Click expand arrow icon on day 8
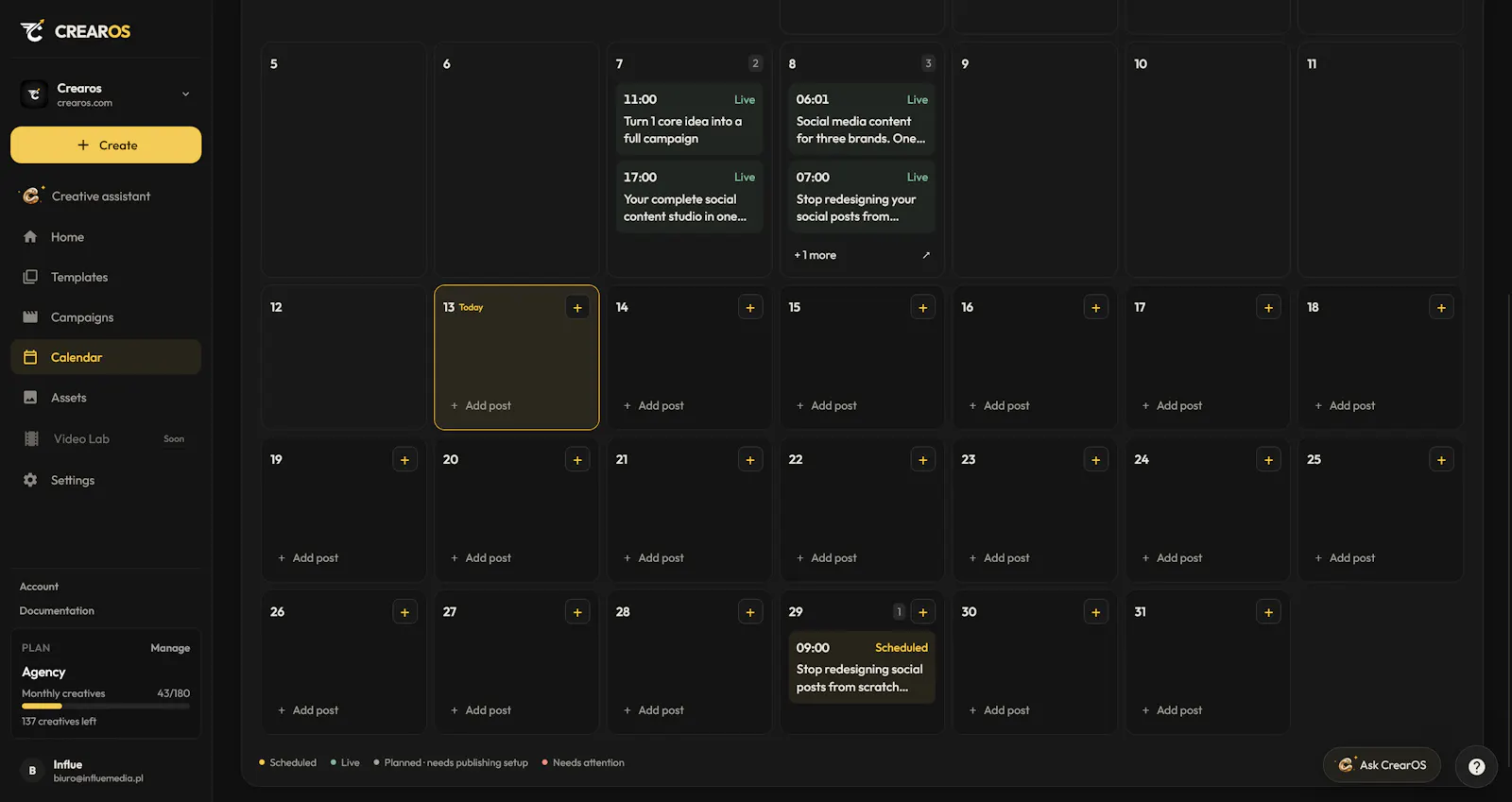Screen dimensions: 1512x802 pyautogui.click(x=926, y=255)
